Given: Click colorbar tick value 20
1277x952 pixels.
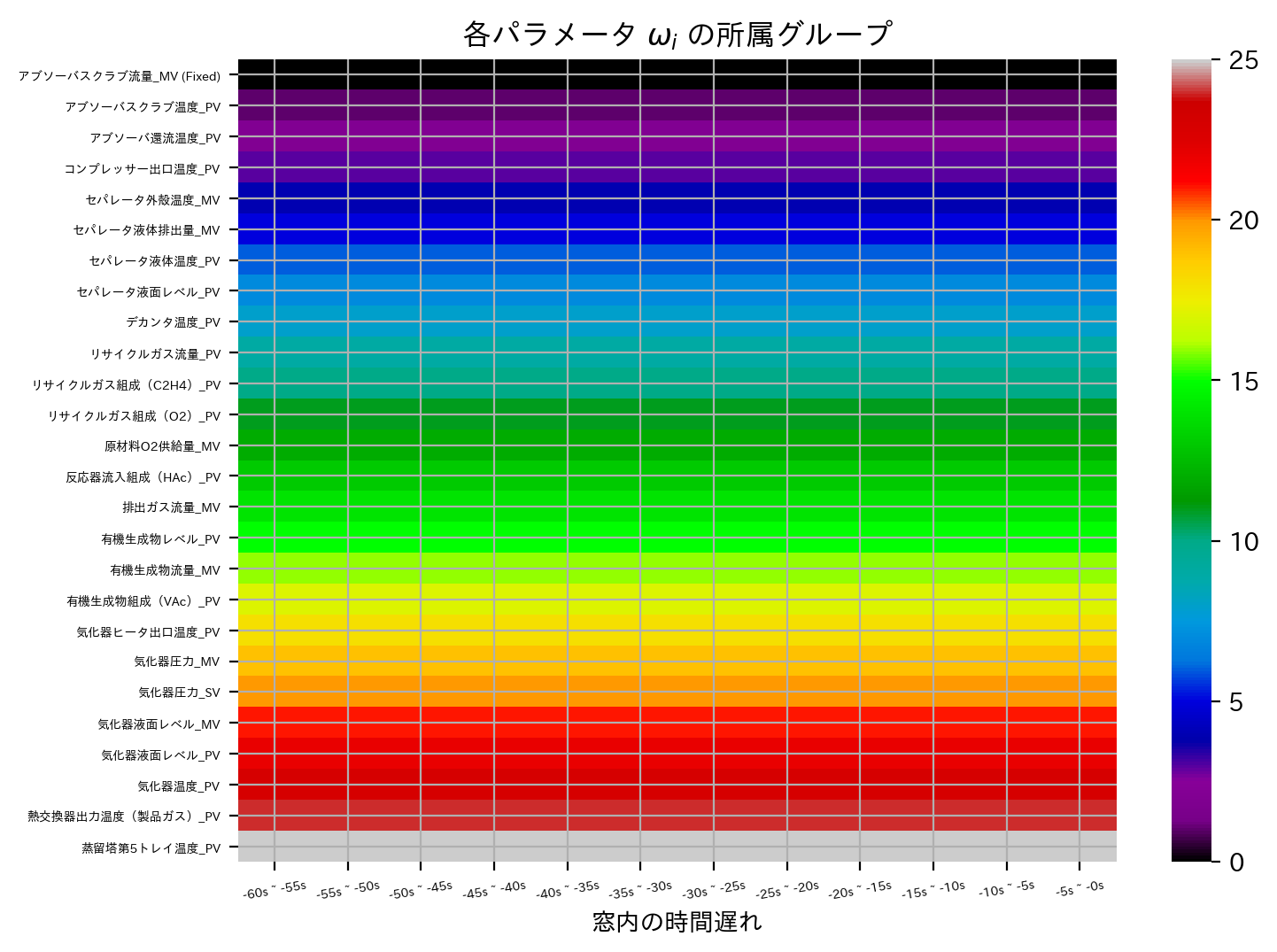Looking at the screenshot, I should (x=1244, y=221).
